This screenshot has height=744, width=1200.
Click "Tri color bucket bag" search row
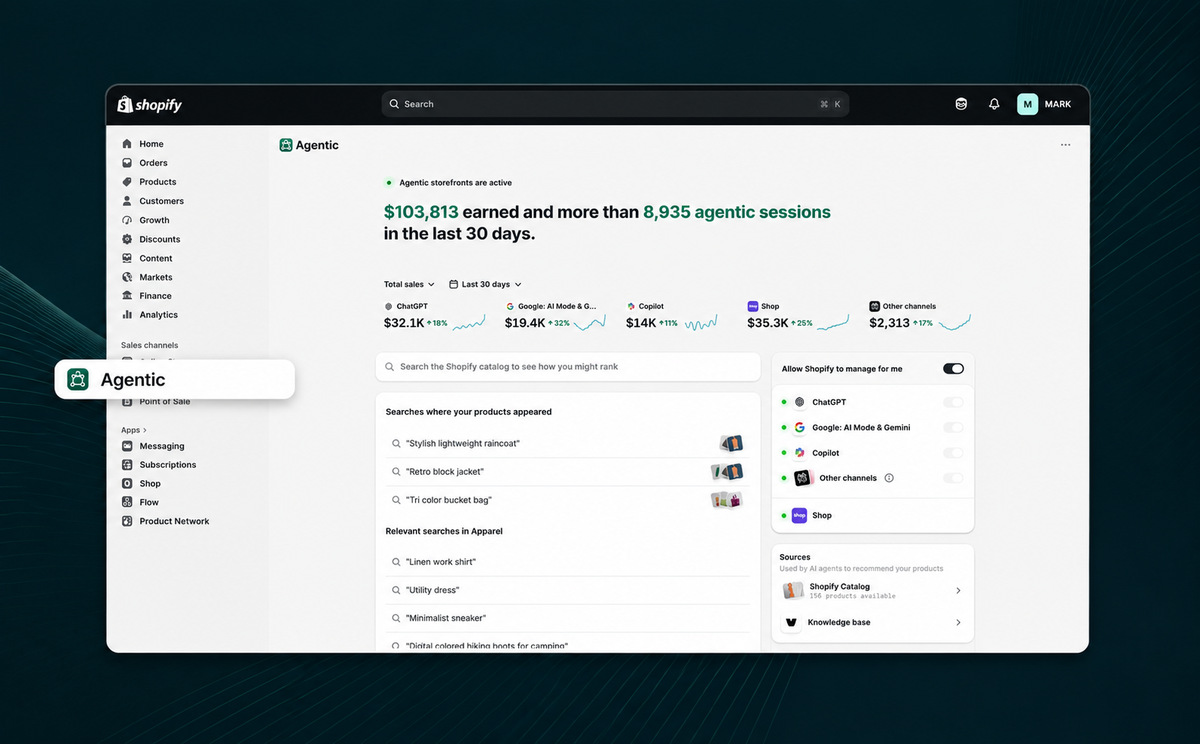pos(568,500)
